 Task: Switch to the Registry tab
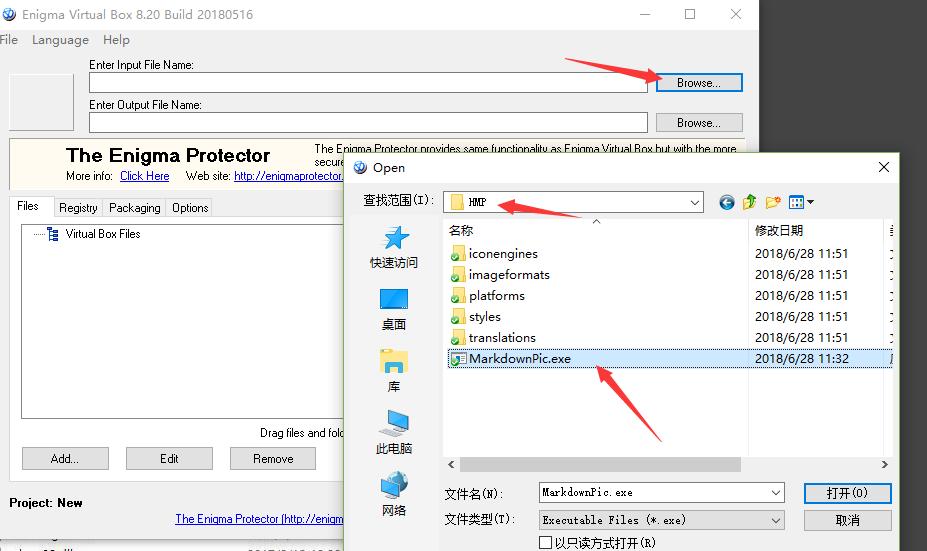tap(78, 208)
